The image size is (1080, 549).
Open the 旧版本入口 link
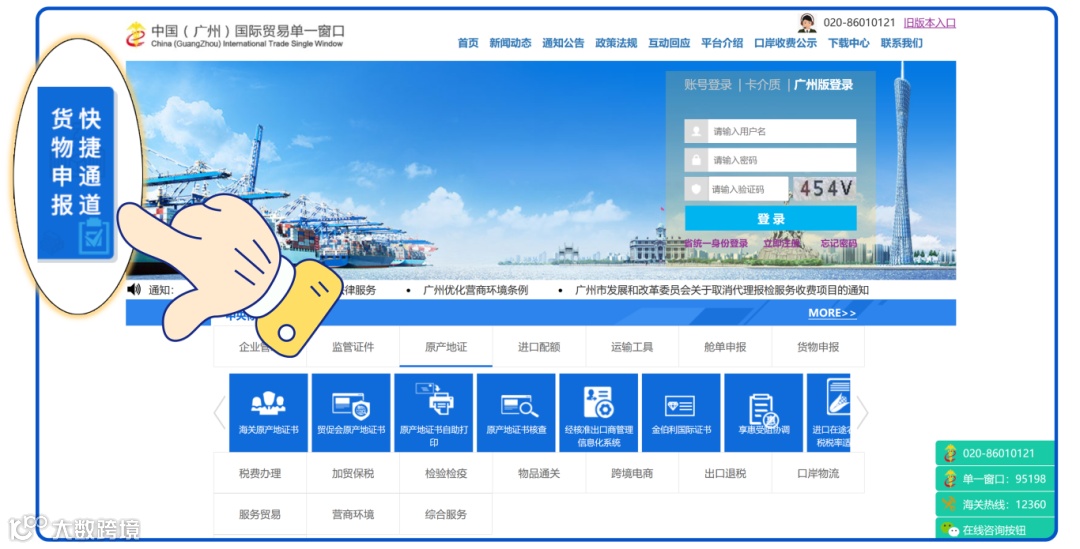point(930,23)
